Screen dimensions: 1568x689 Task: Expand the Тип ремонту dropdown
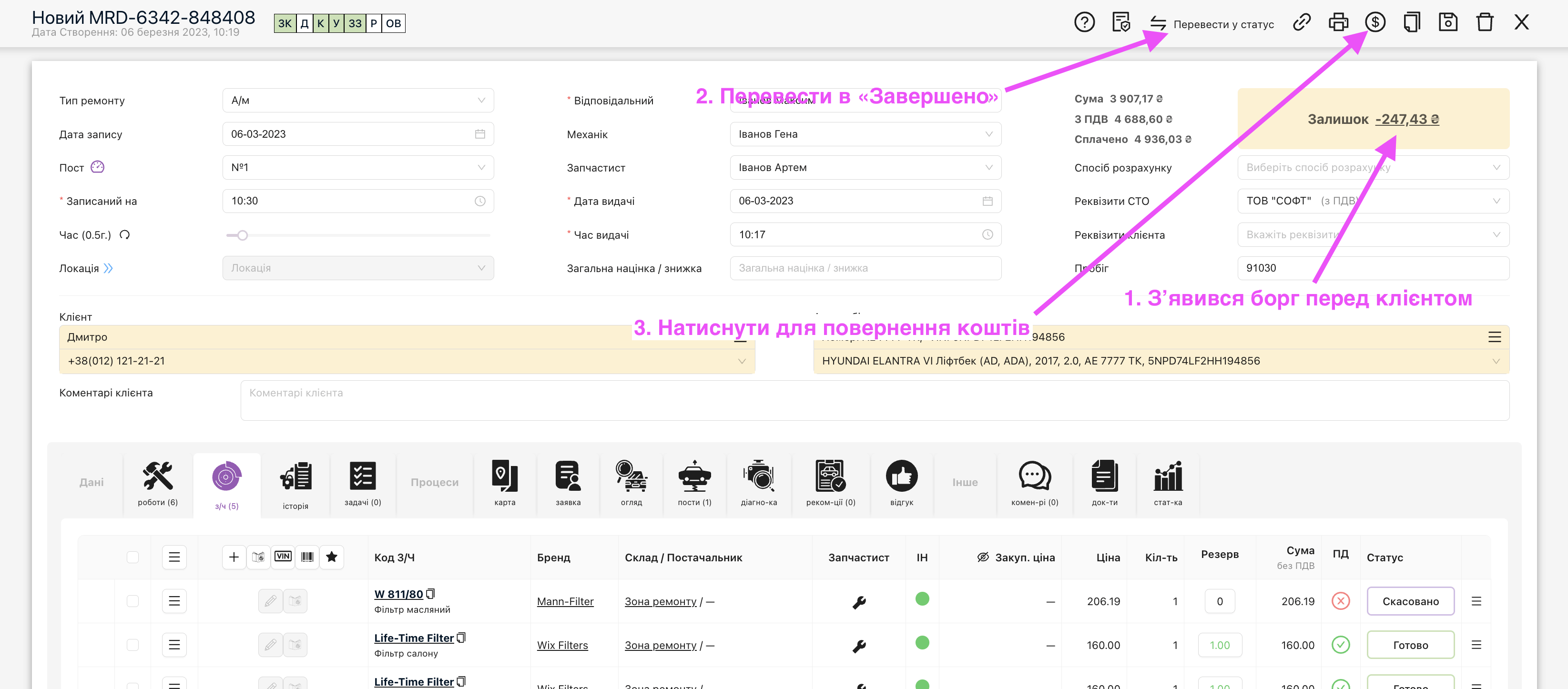358,101
